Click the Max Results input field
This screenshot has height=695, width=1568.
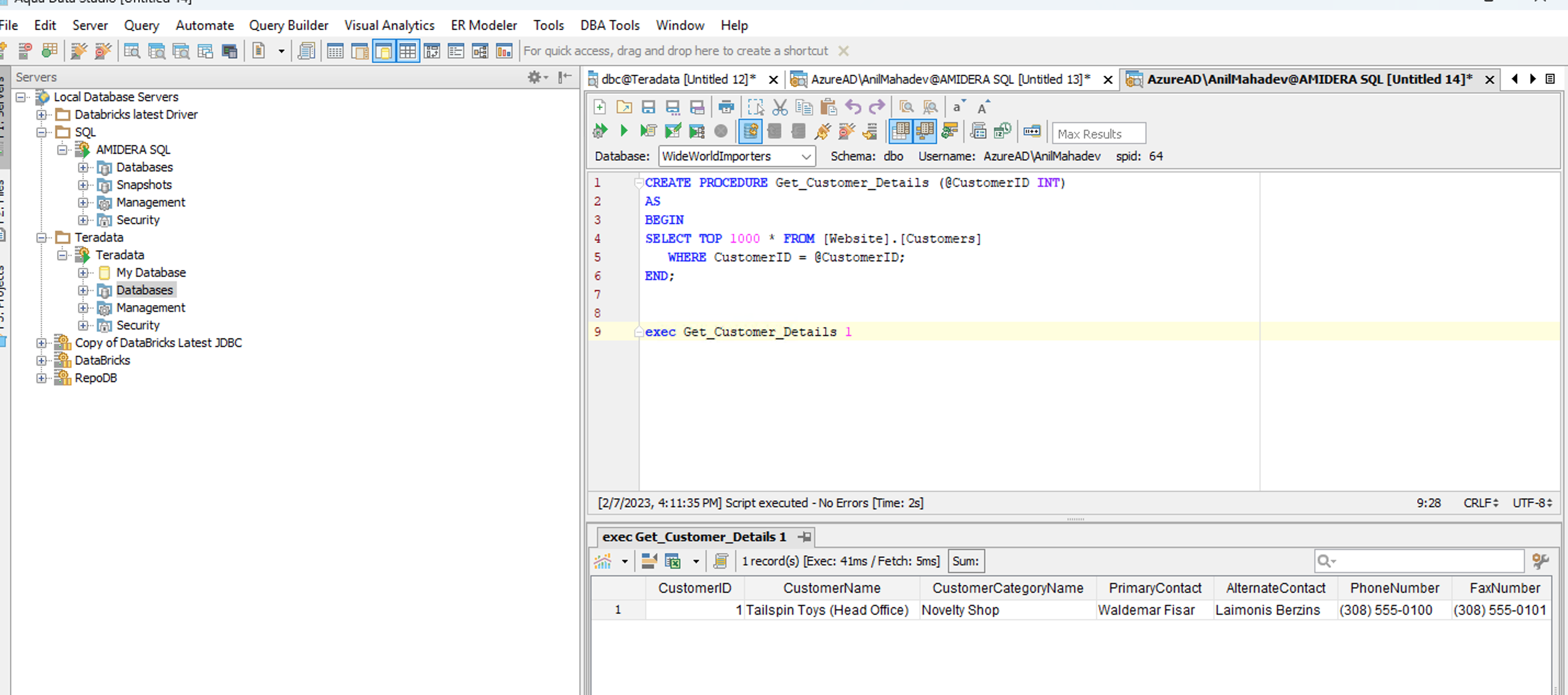pos(1098,134)
